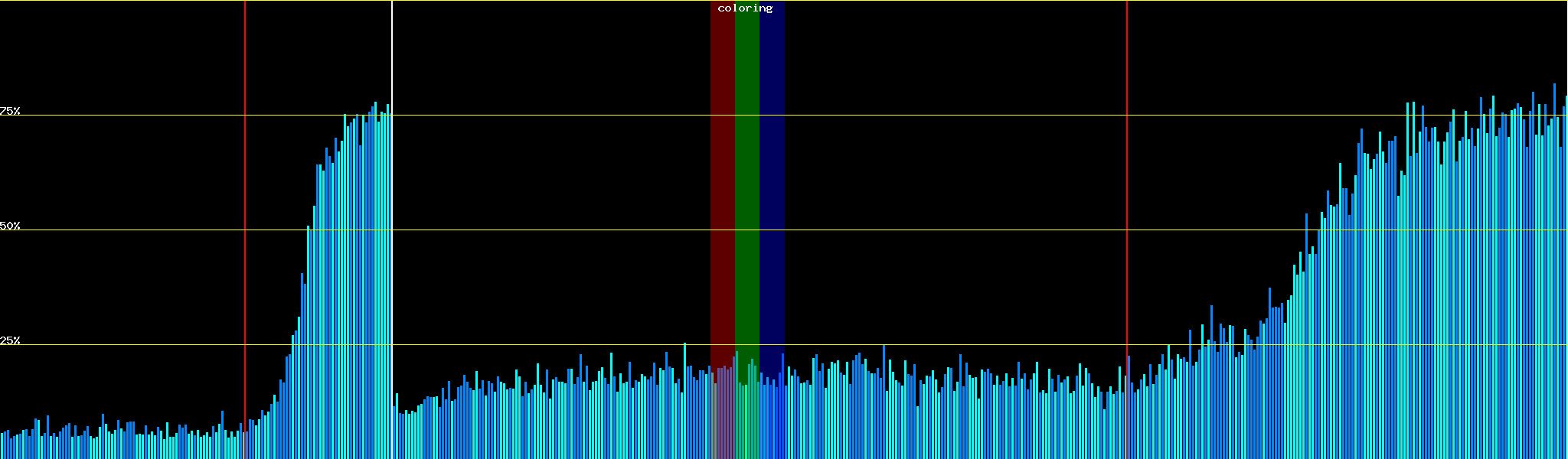1568x459 pixels.
Task: Click the 25% axis label
Action: pos(10,340)
